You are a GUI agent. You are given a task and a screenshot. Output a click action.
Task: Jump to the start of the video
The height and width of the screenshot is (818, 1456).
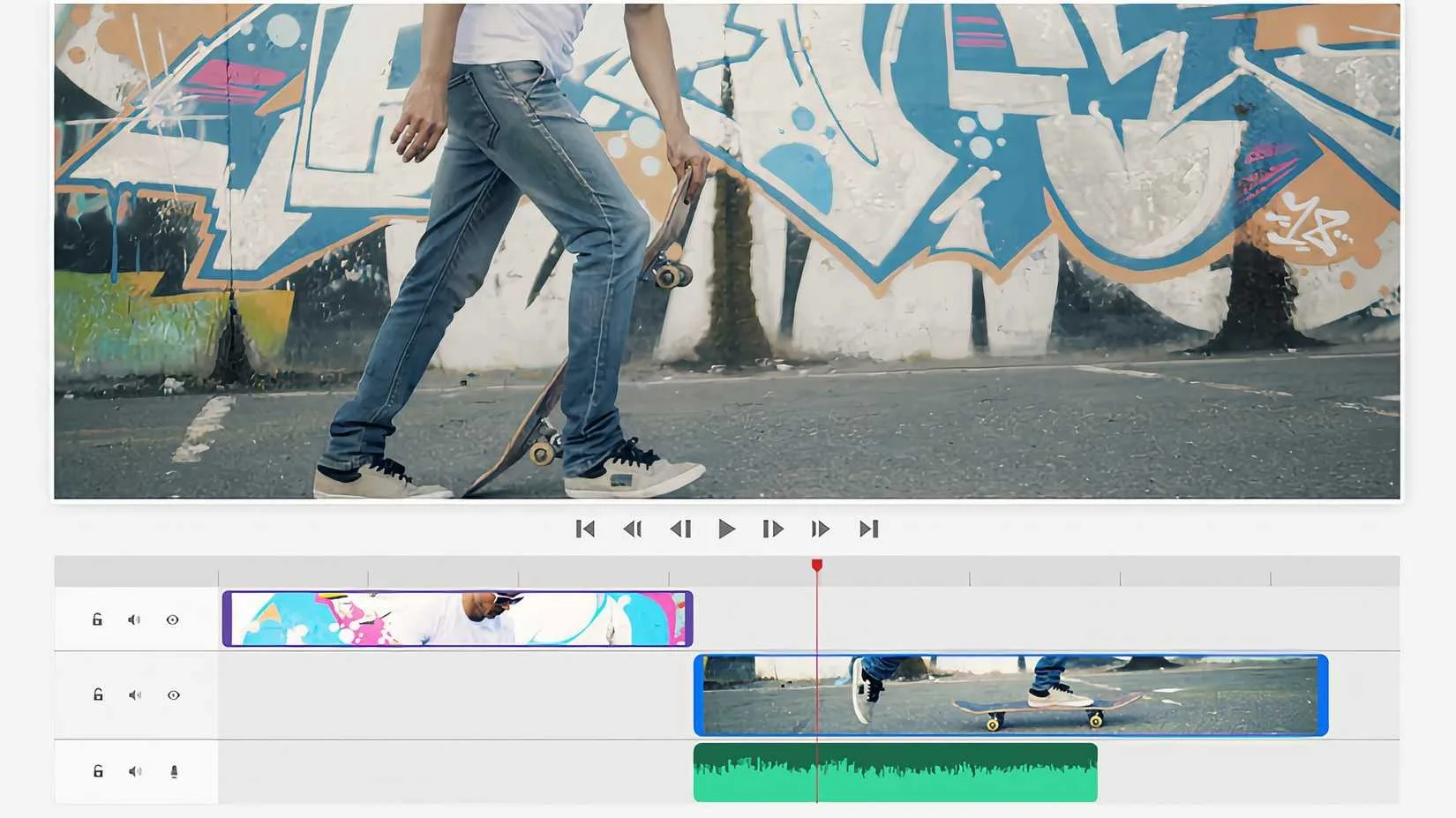[x=585, y=529]
